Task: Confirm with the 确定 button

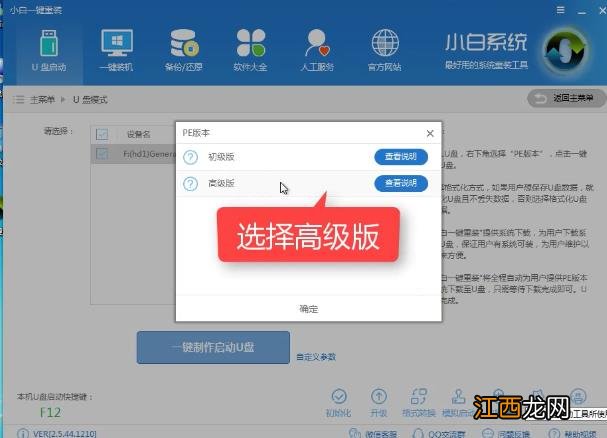Action: pyautogui.click(x=309, y=309)
